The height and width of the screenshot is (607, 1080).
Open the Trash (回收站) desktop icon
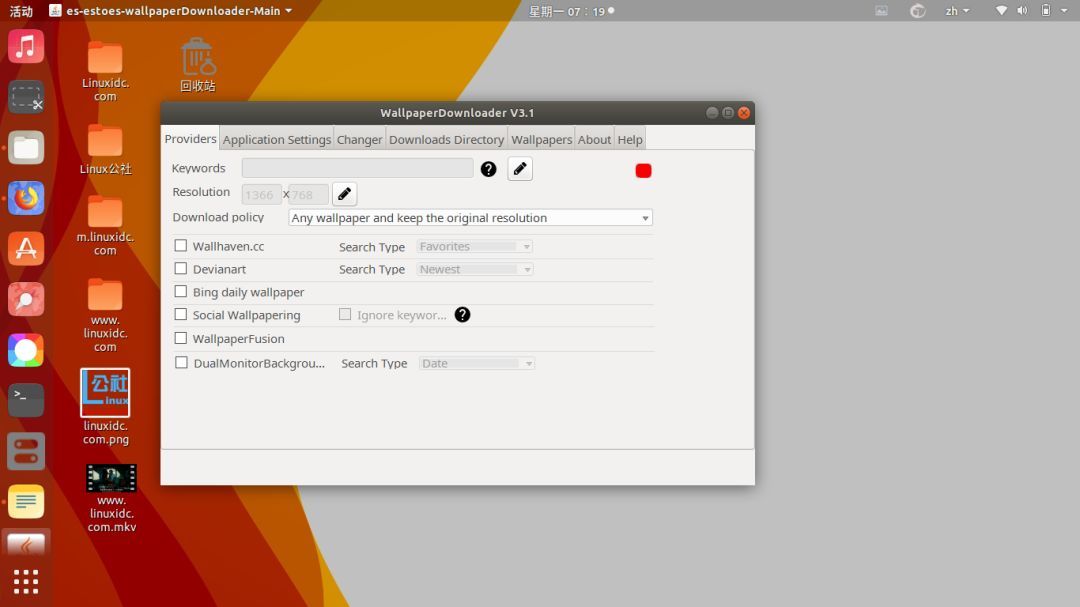point(198,65)
